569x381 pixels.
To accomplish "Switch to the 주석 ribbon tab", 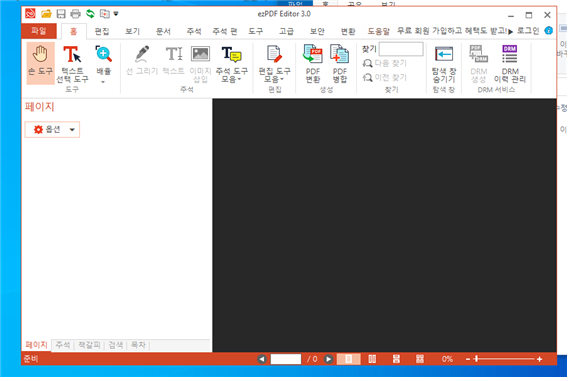I will coord(194,32).
